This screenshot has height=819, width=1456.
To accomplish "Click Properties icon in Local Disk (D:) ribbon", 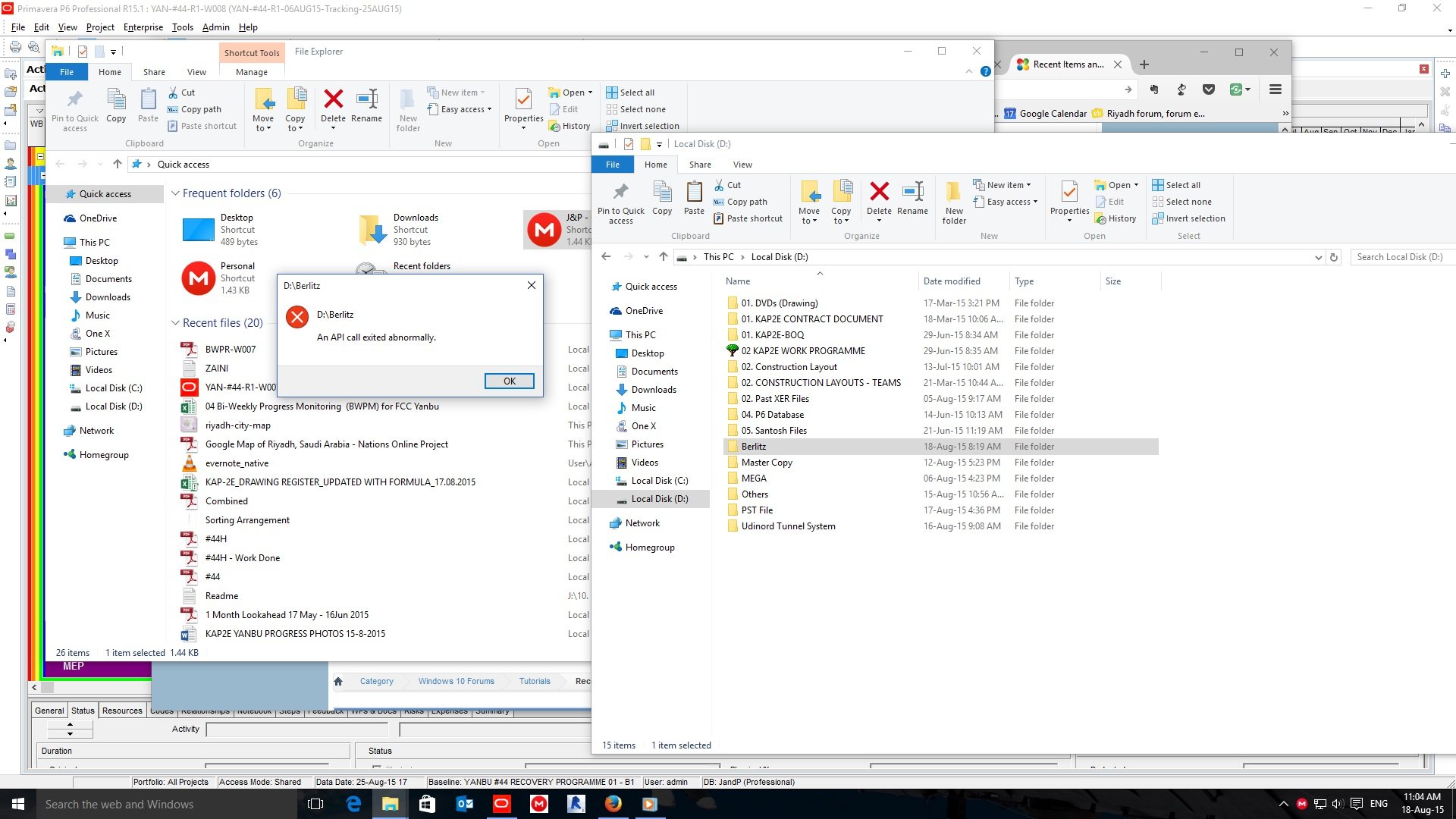I will 1069,192.
